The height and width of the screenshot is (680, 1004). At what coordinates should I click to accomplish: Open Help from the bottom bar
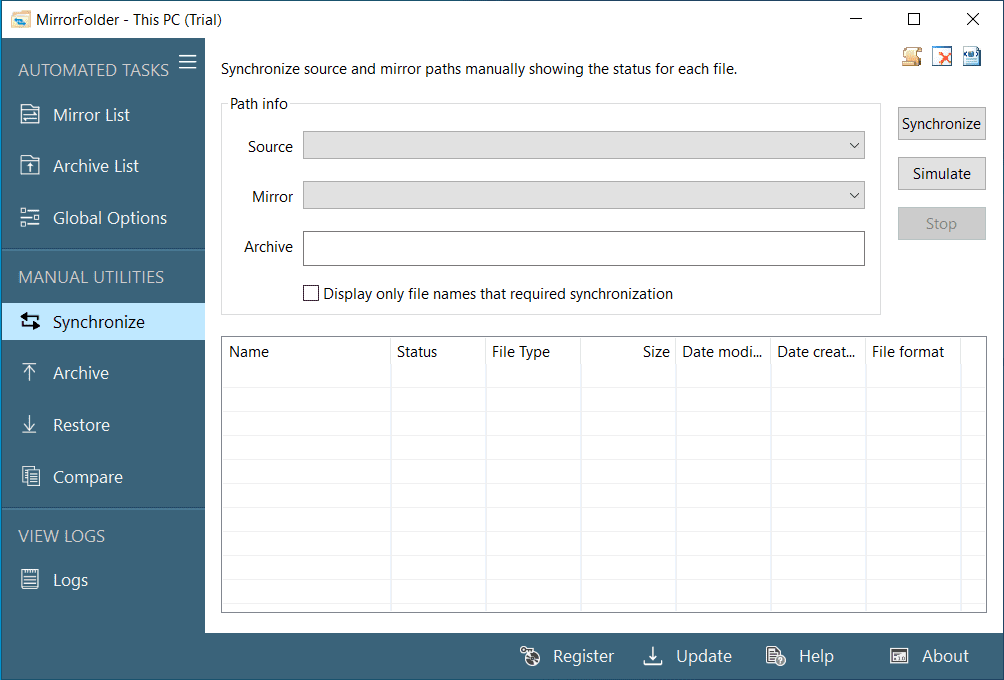[x=800, y=656]
